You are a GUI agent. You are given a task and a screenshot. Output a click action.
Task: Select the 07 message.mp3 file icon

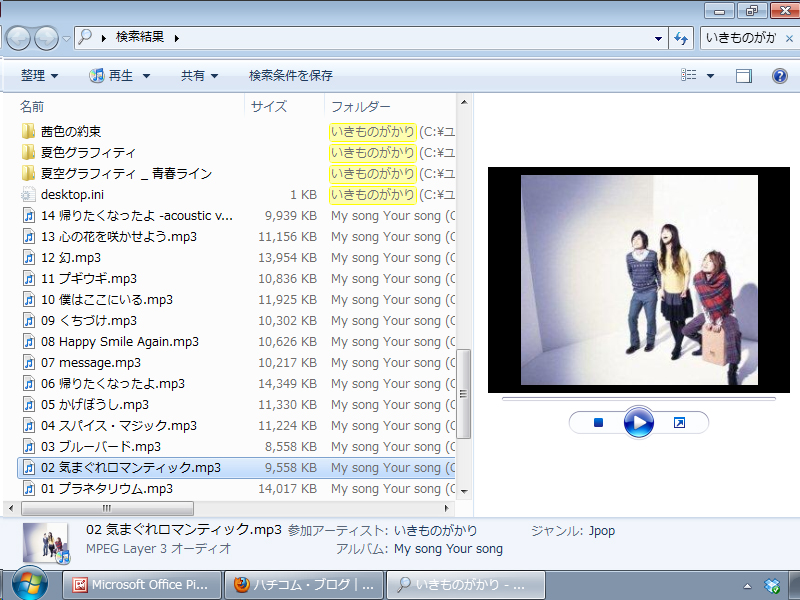29,362
